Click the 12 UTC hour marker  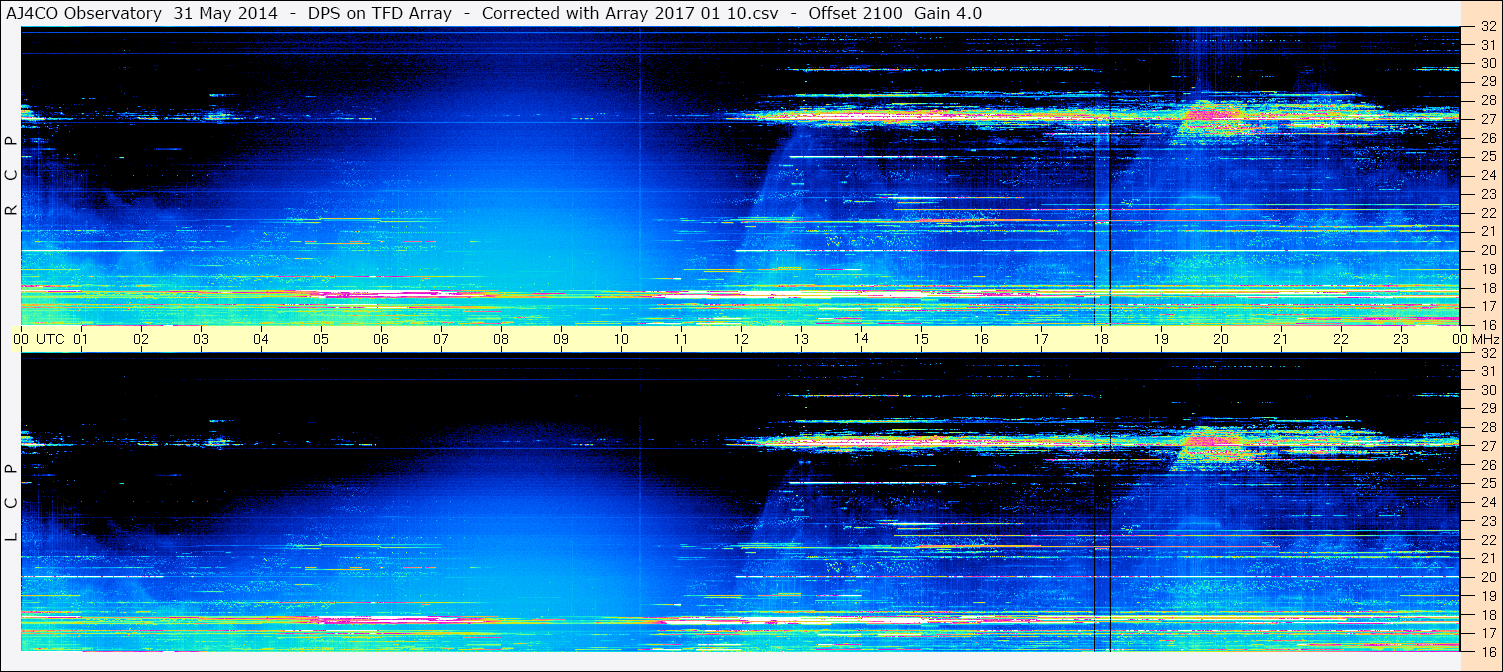coord(741,339)
